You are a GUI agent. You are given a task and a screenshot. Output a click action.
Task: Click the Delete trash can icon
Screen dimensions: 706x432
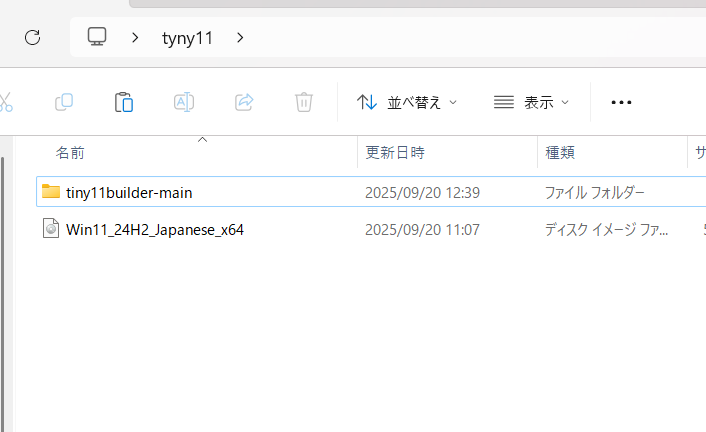point(304,102)
